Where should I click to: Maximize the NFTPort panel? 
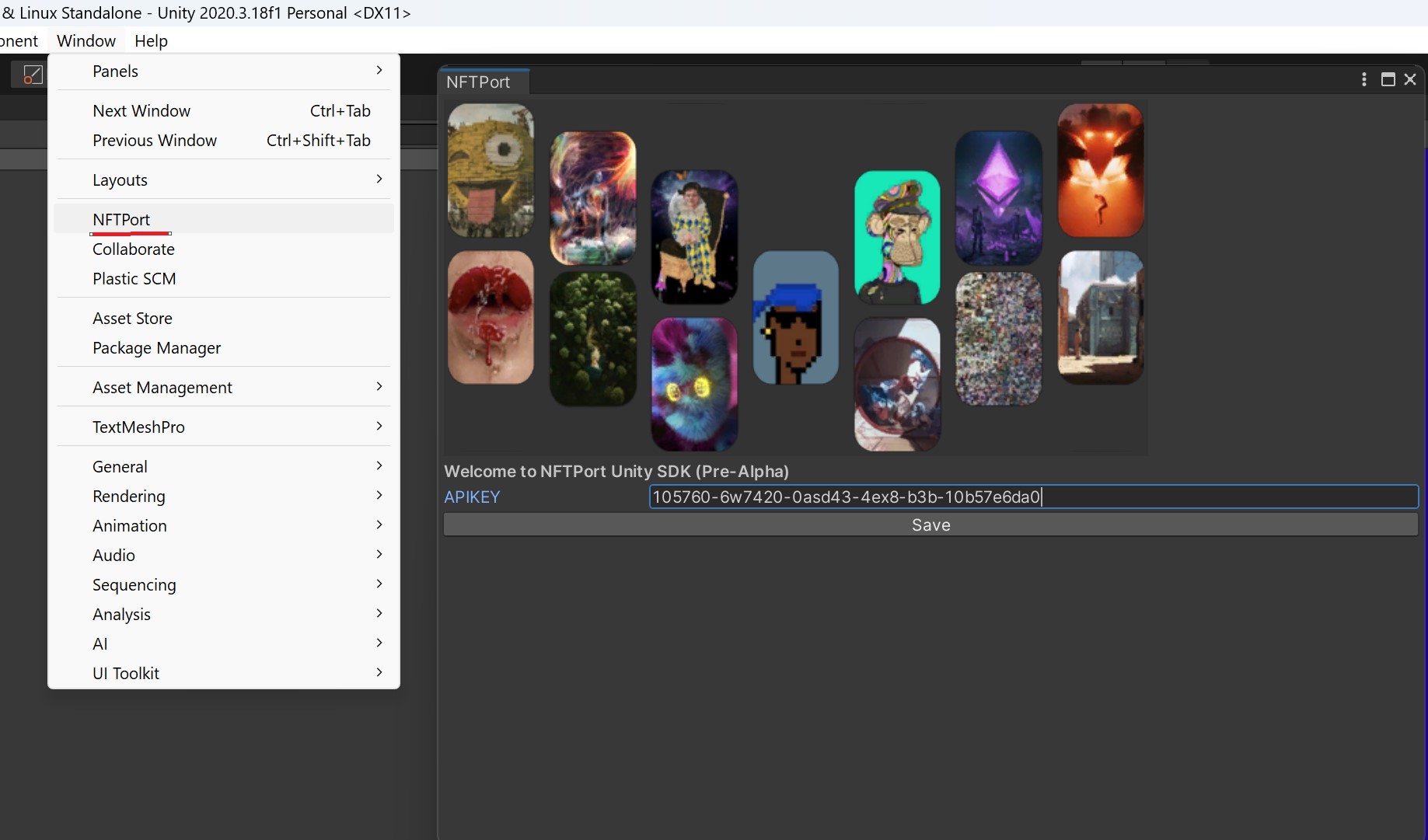[x=1388, y=79]
